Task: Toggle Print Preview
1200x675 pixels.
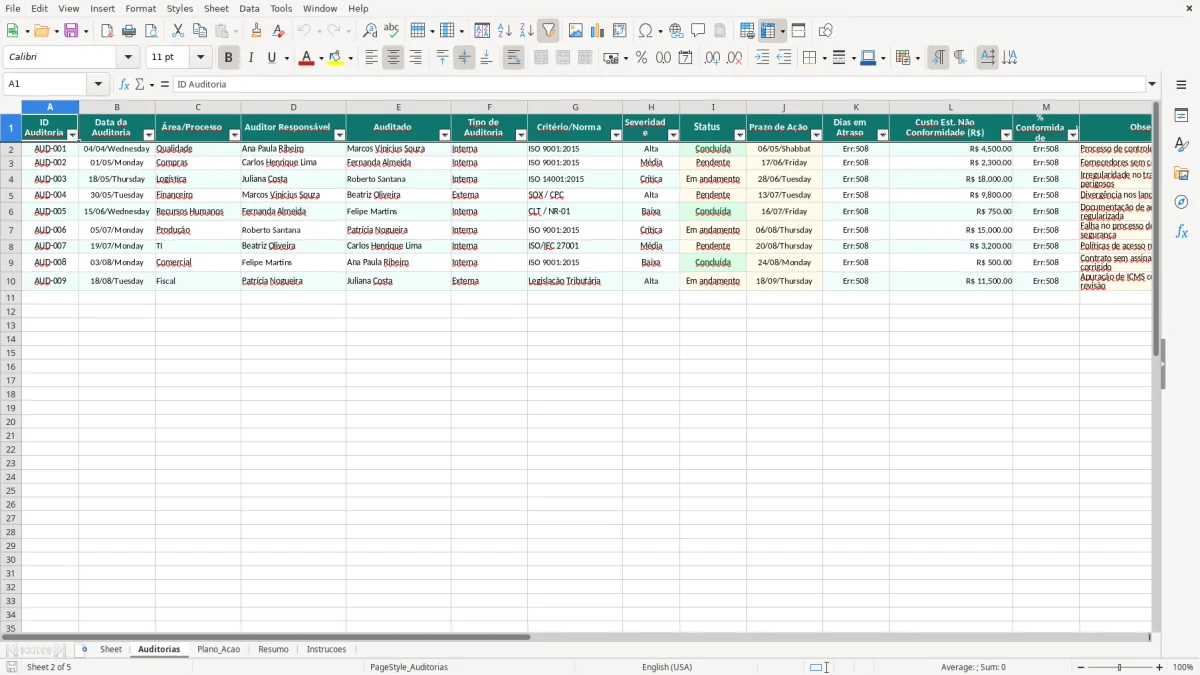Action: (x=151, y=31)
